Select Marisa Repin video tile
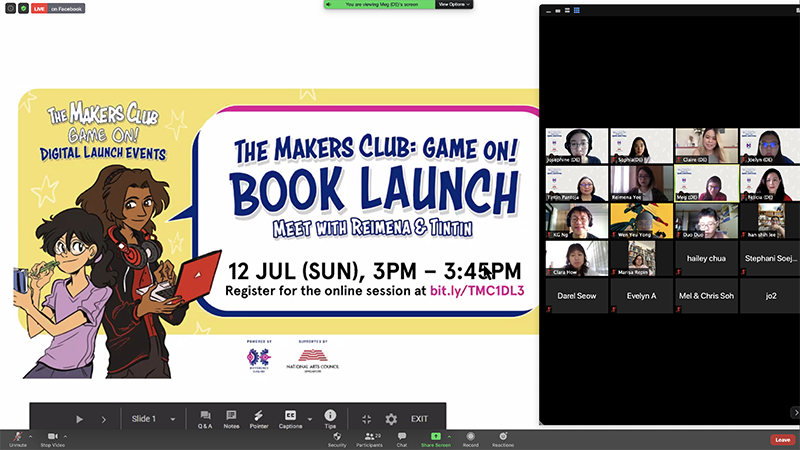This screenshot has width=800, height=450. click(x=641, y=259)
